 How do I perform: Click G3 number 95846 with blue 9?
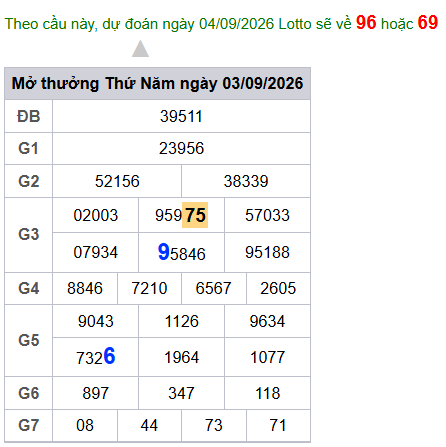point(181,252)
